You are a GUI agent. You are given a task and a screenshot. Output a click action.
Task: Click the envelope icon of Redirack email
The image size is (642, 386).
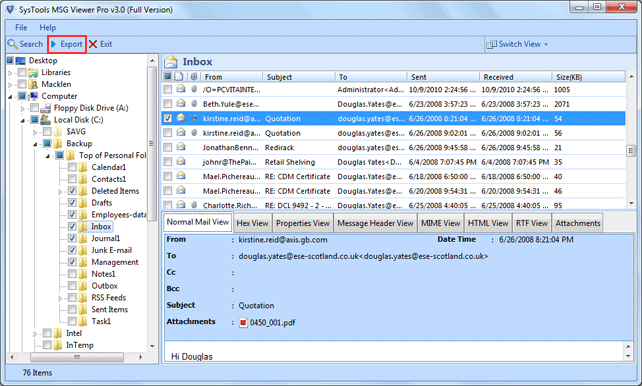click(181, 147)
